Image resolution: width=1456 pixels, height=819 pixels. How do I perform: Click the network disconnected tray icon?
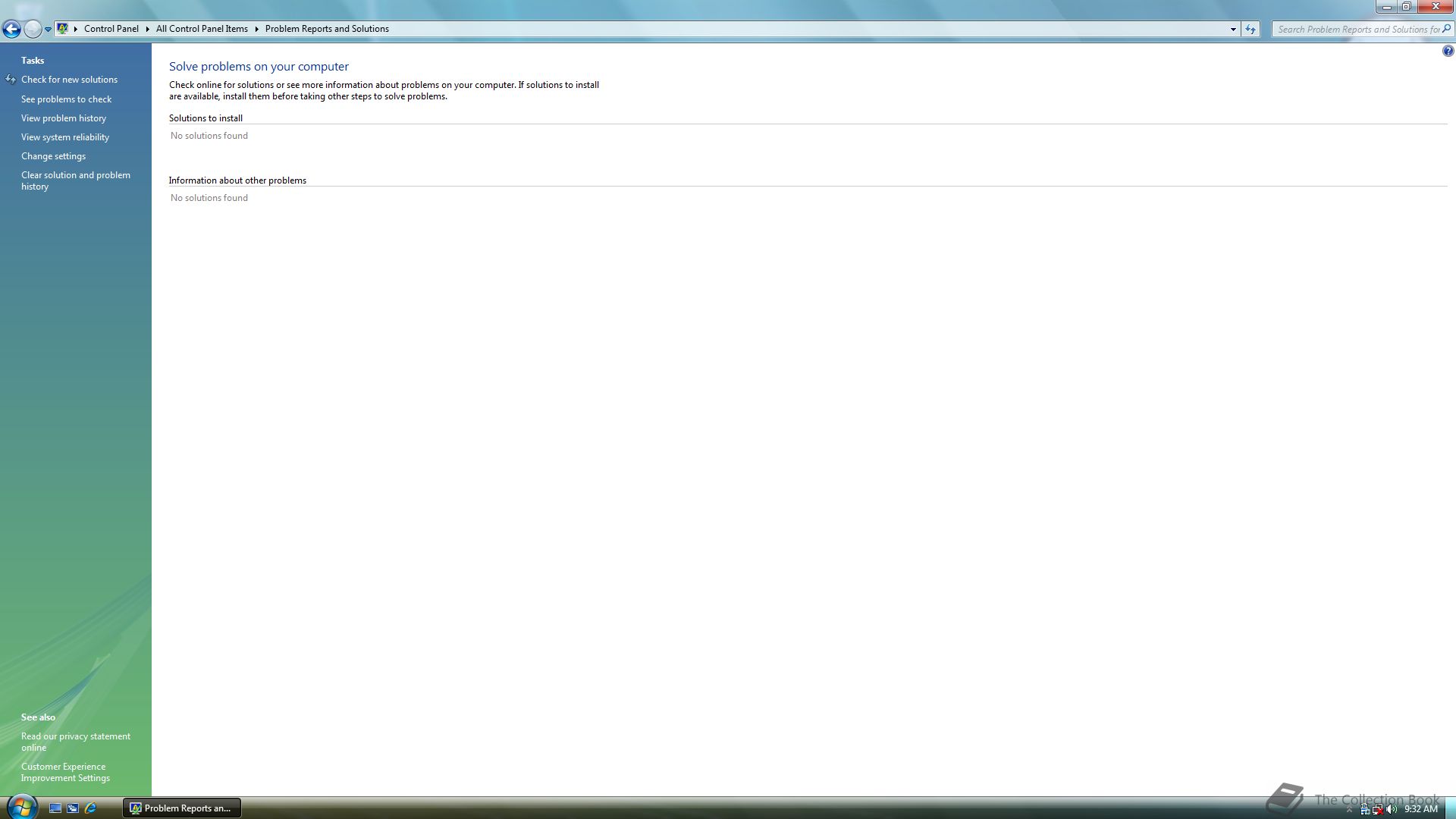(1377, 809)
